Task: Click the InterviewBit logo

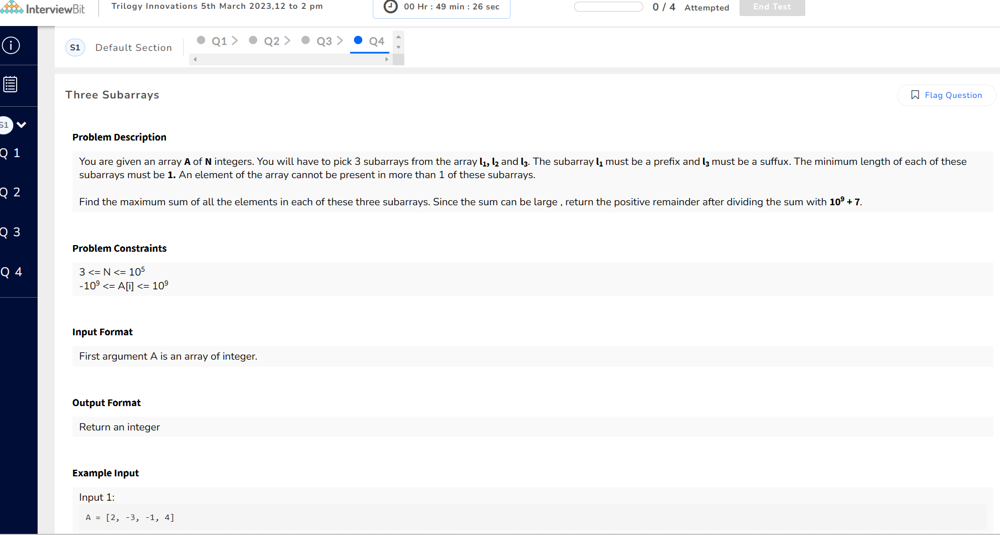Action: (x=43, y=8)
